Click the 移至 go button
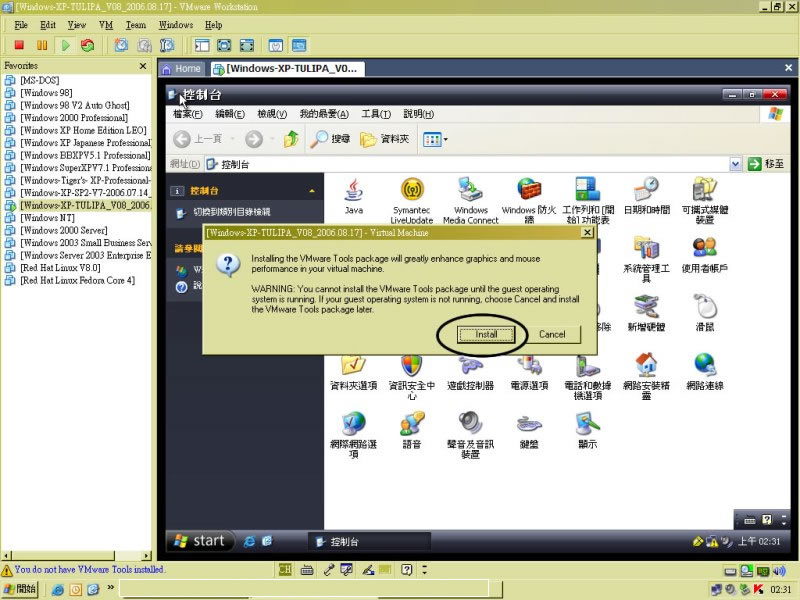Viewport: 800px width, 600px height. pyautogui.click(x=766, y=164)
